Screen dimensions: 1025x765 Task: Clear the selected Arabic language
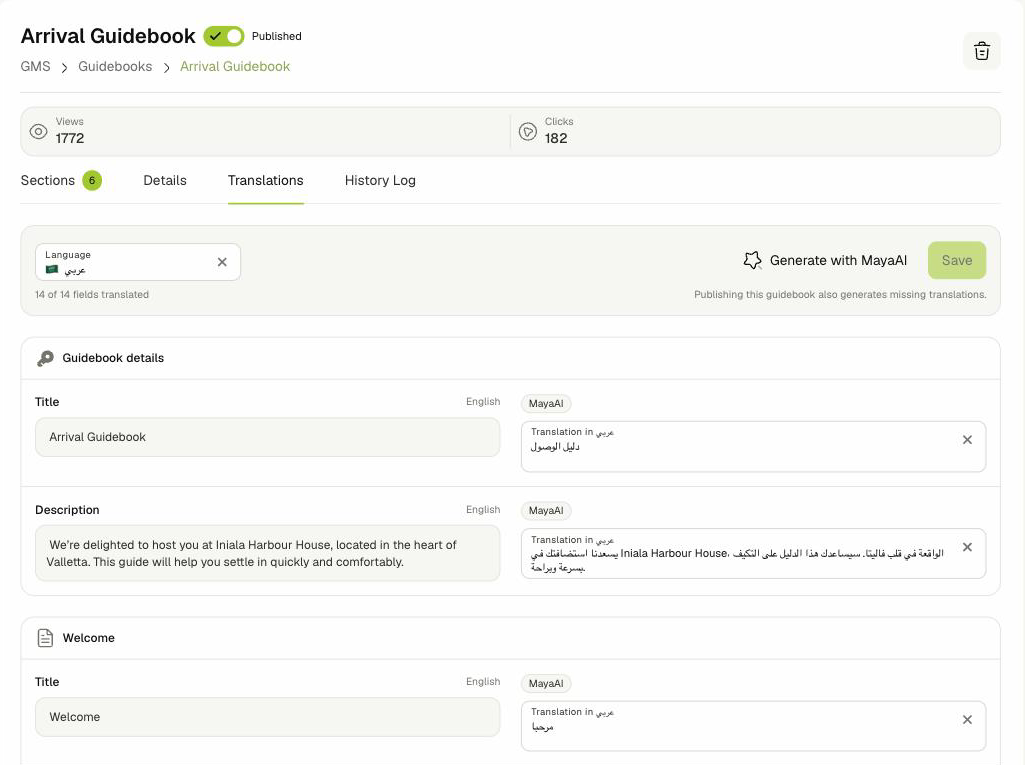point(222,262)
